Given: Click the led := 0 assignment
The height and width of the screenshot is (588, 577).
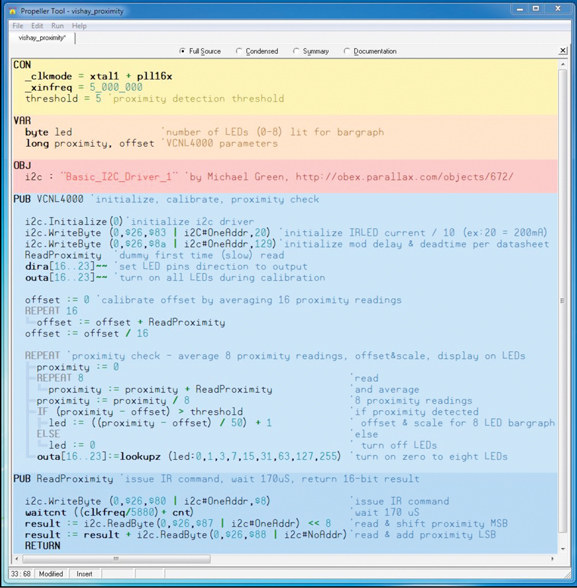Looking at the screenshot, I should coord(72,445).
